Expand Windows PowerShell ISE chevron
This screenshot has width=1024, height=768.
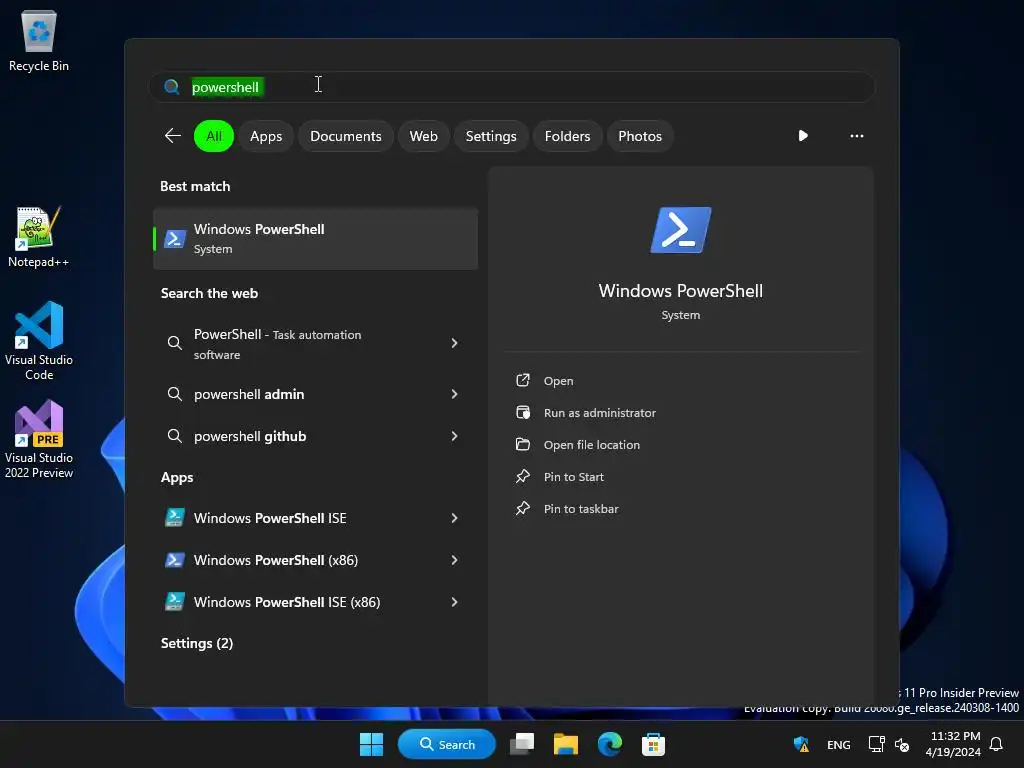coord(455,518)
